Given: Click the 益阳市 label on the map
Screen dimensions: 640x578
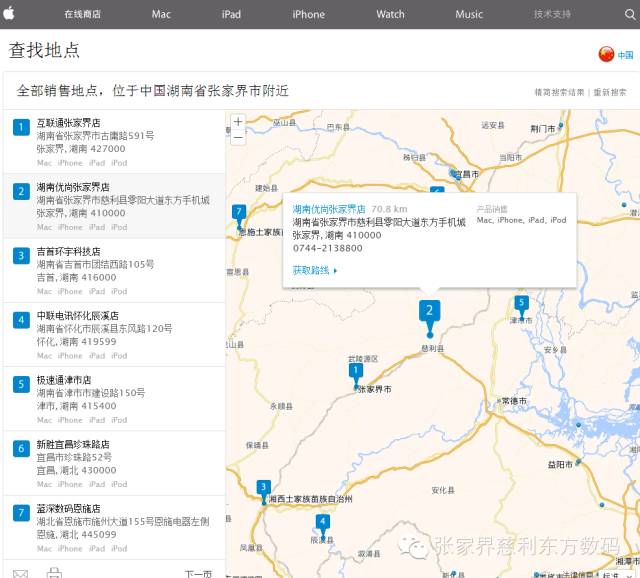Looking at the screenshot, I should [560, 464].
